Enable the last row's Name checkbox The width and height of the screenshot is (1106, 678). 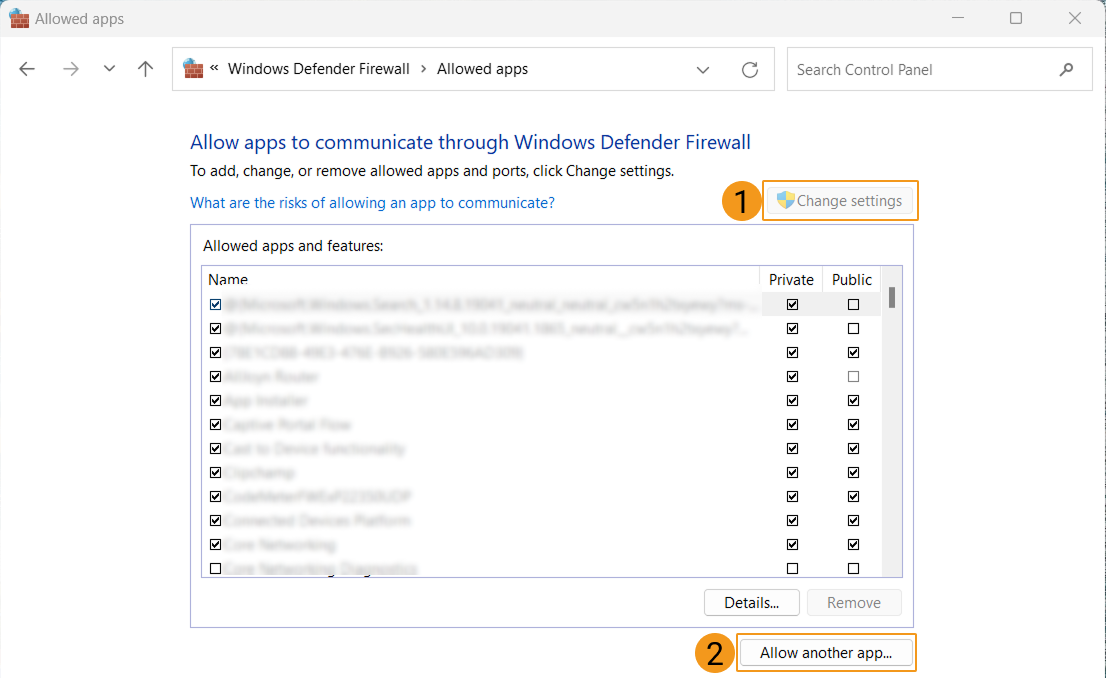point(215,568)
